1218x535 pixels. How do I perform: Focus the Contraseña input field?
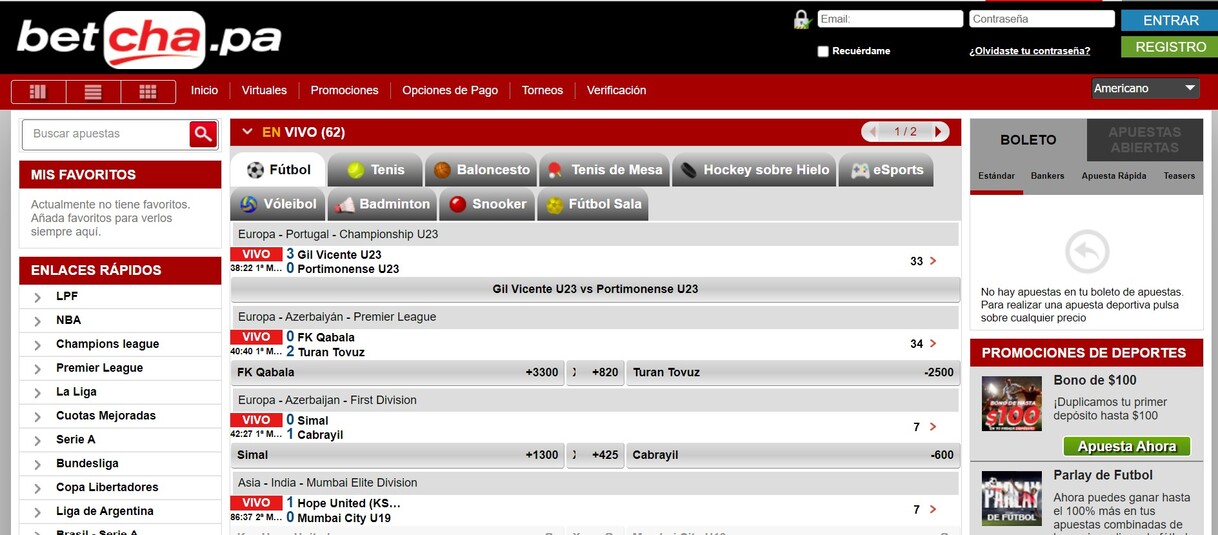[x=1042, y=19]
